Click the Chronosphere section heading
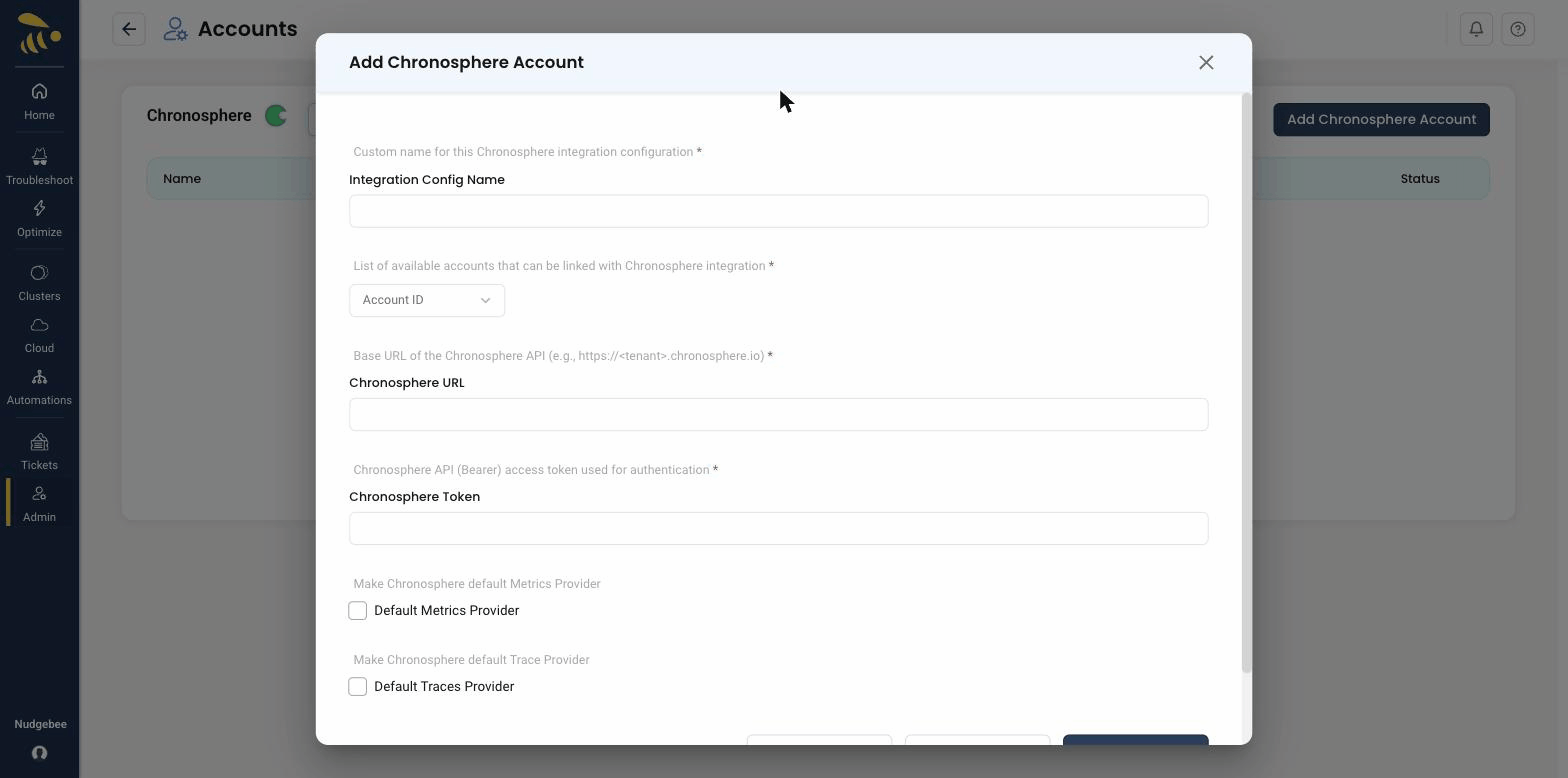This screenshot has width=1568, height=778. pyautogui.click(x=199, y=116)
